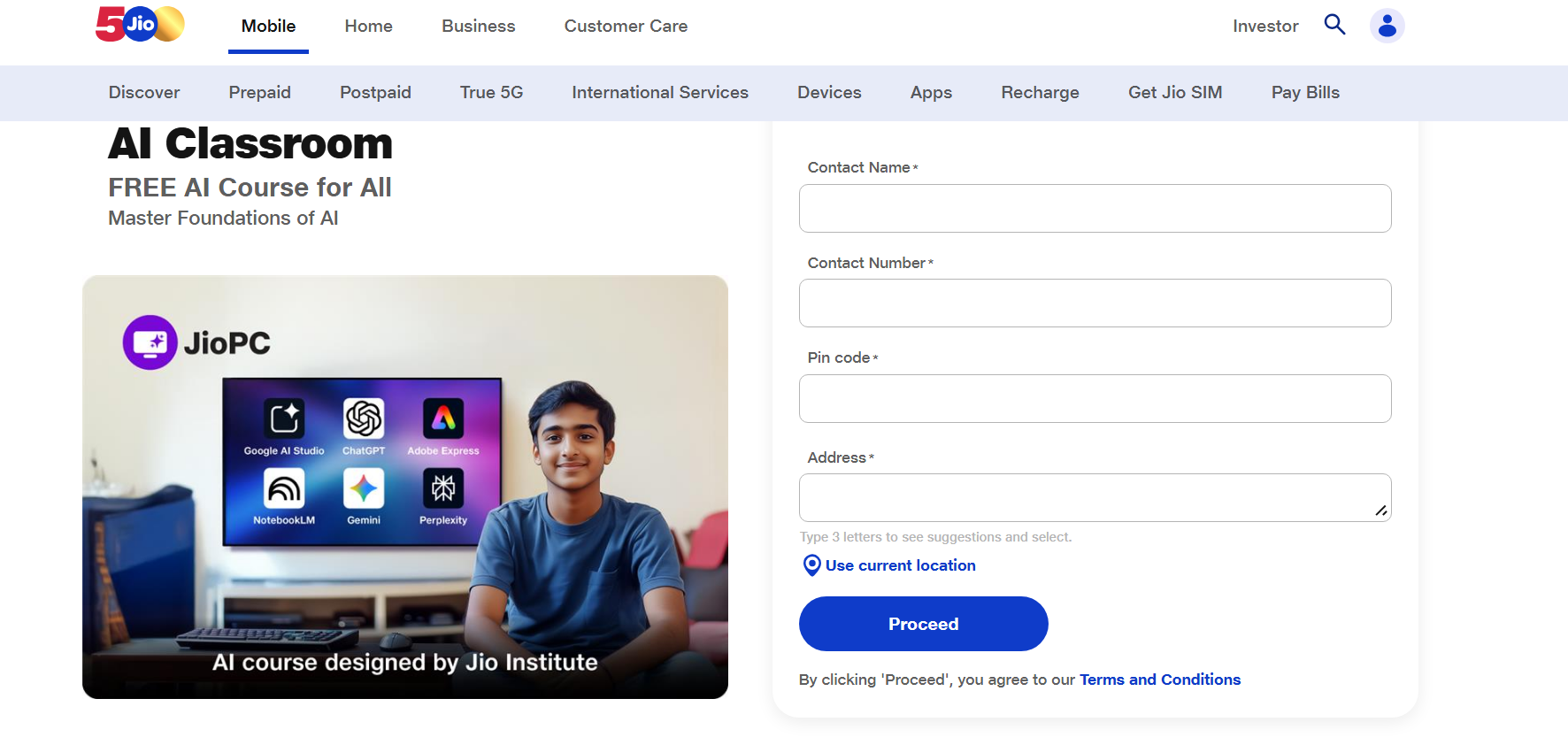
Task: Click into the Contact Number field
Action: pyautogui.click(x=1095, y=303)
